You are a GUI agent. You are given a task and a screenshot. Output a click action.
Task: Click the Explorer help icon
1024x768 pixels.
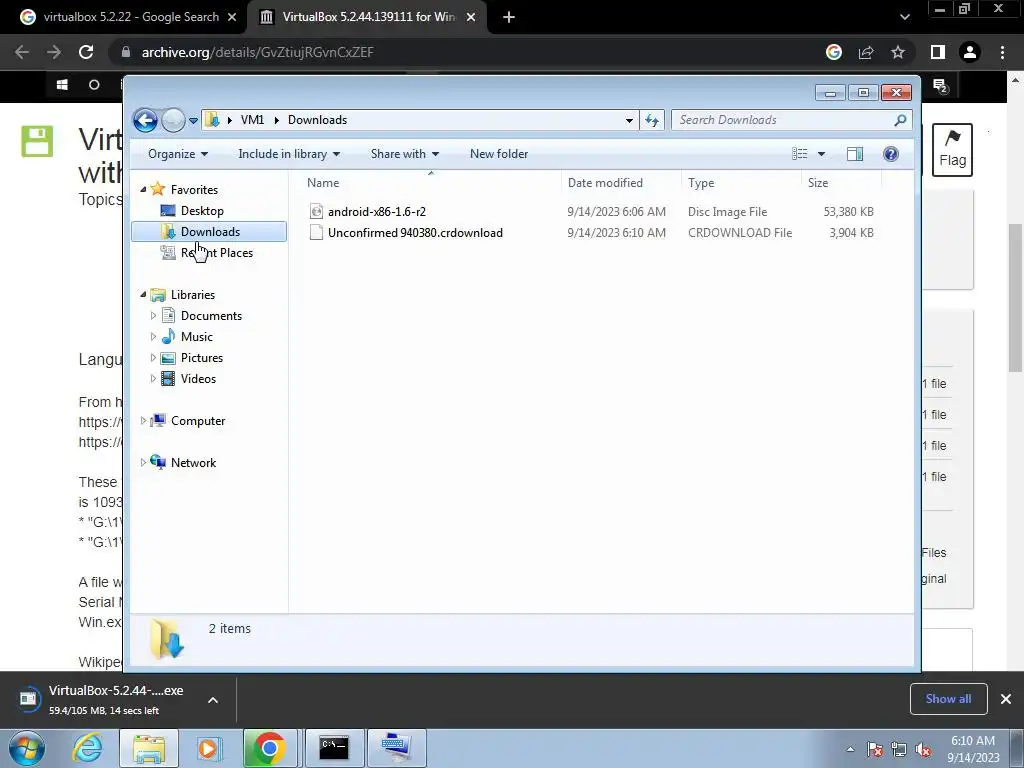tap(891, 154)
